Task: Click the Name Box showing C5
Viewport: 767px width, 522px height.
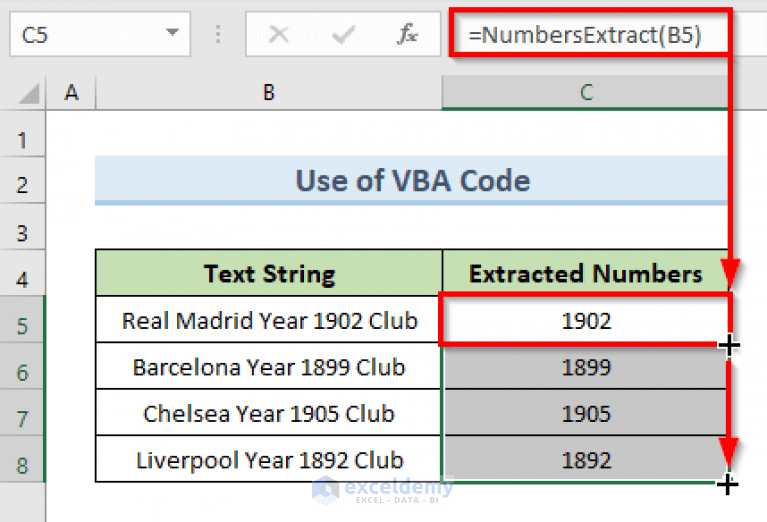Action: pyautogui.click(x=100, y=34)
